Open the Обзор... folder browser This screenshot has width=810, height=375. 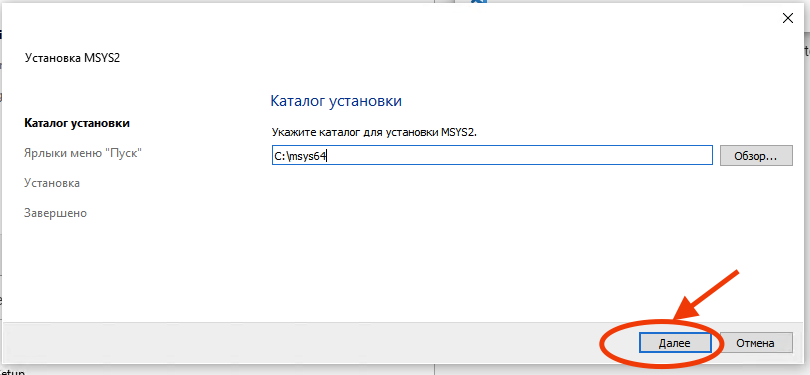pyautogui.click(x=756, y=155)
